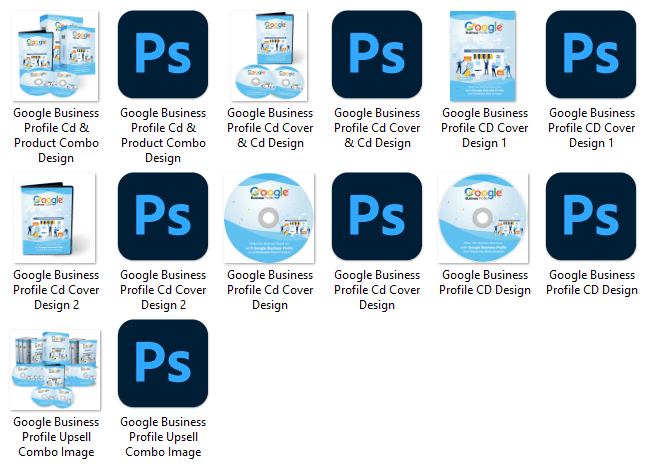This screenshot has width=648, height=474.
Task: Click filename 'Cd Cover & Cd Design' under Photoshop icon
Action: 377,128
